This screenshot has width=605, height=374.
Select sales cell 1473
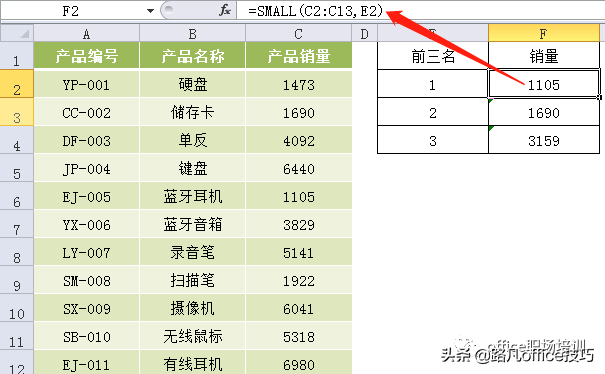[x=299, y=84]
